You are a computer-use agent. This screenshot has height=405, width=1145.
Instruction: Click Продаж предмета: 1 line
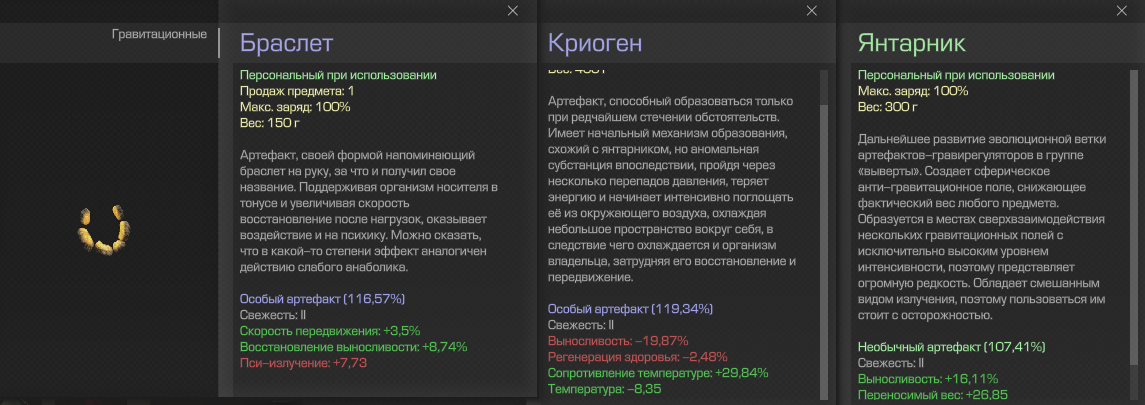click(x=296, y=91)
